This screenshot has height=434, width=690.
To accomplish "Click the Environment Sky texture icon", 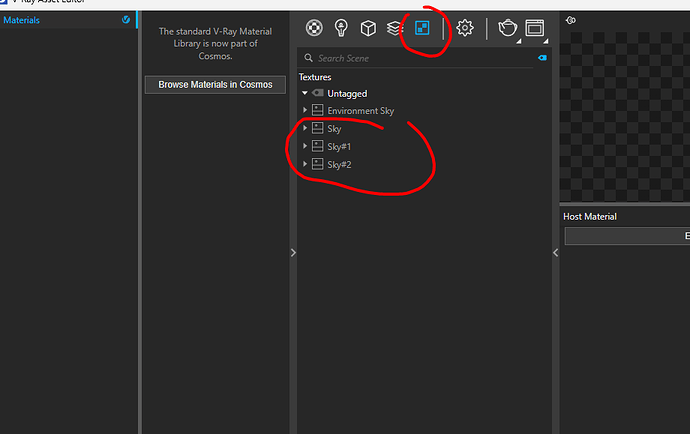I will pyautogui.click(x=318, y=110).
